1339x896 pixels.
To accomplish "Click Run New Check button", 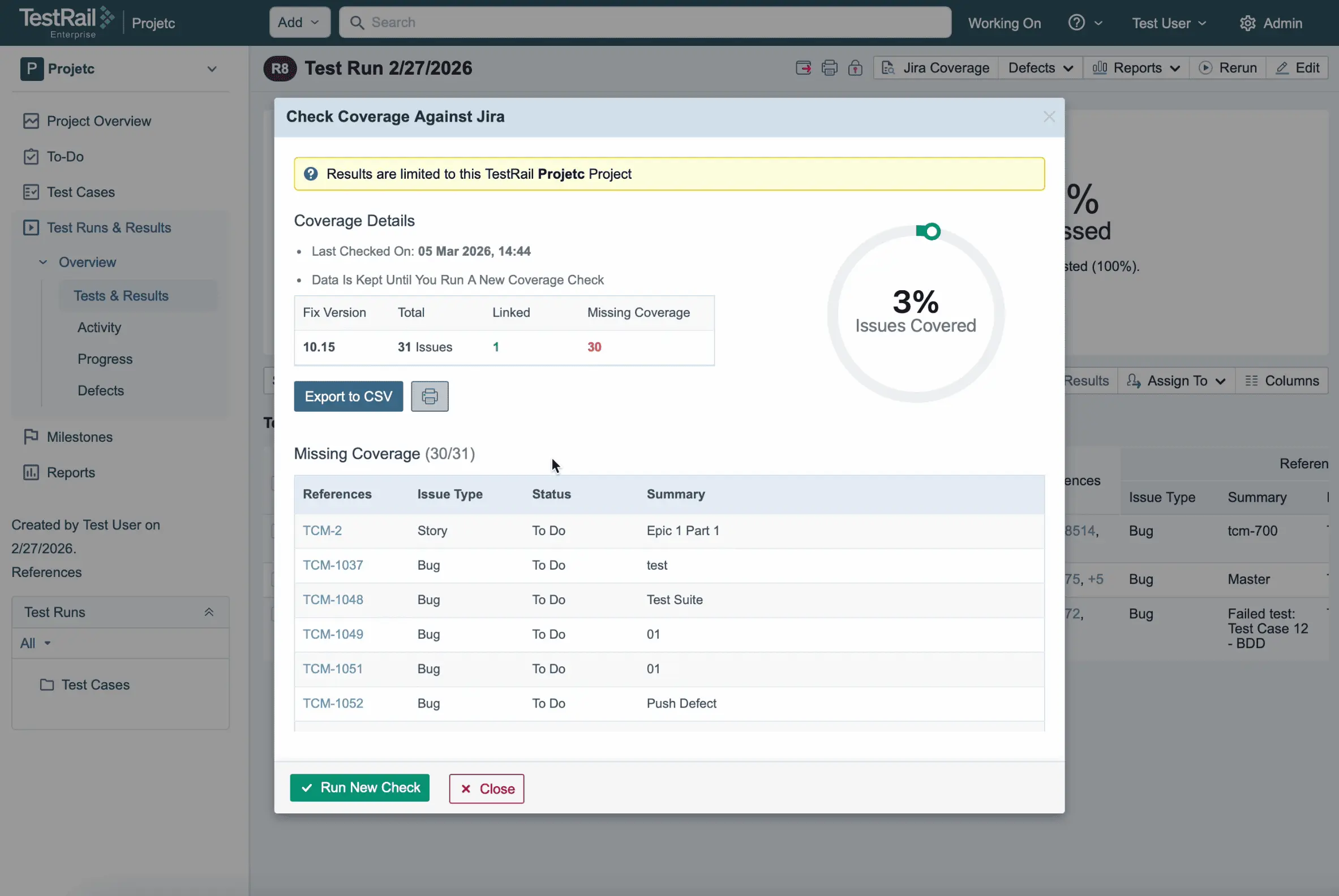I will point(359,787).
